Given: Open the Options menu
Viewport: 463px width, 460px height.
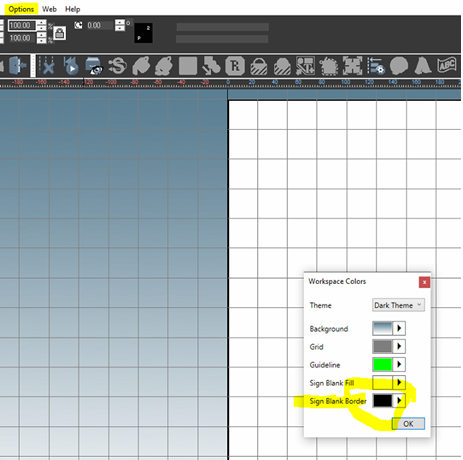Looking at the screenshot, I should coord(21,9).
